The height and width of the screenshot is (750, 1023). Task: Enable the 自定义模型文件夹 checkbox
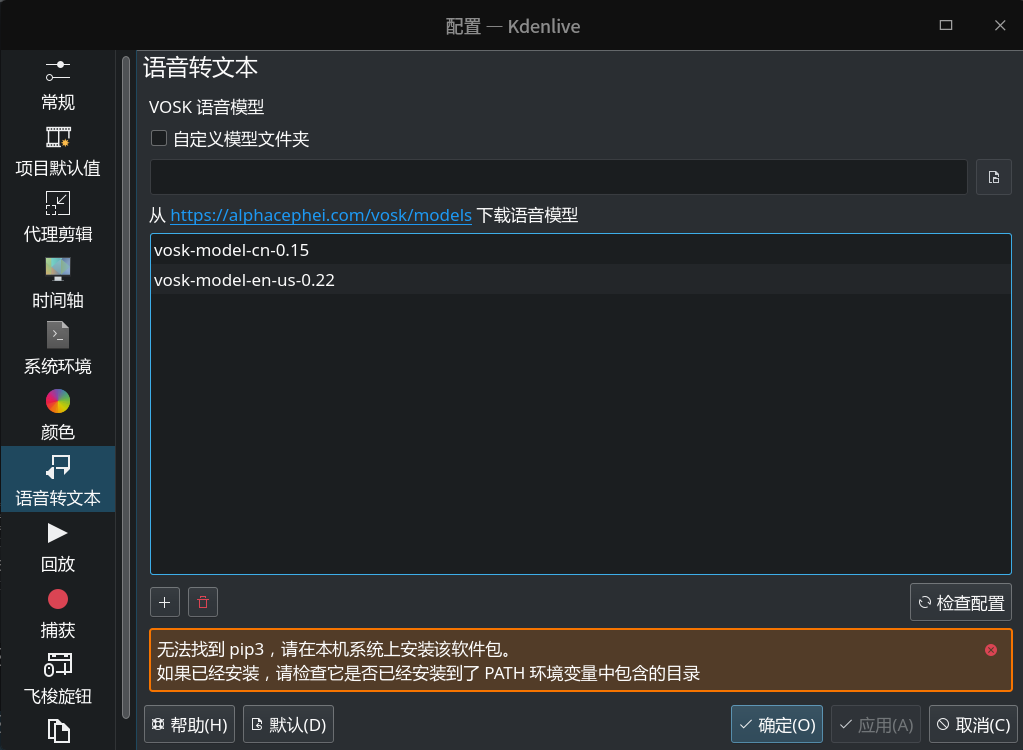[x=158, y=138]
